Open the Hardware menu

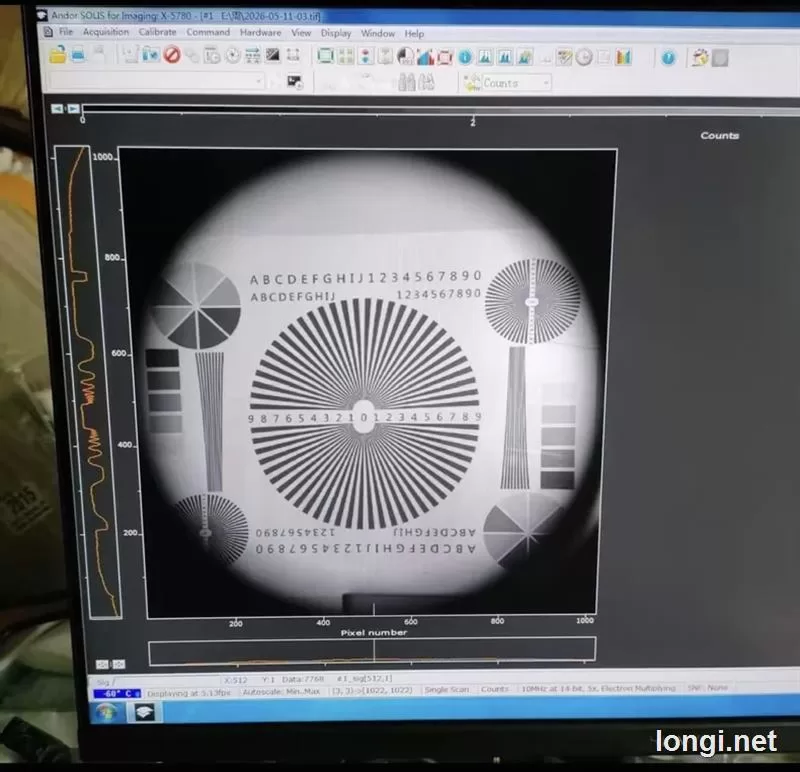(261, 33)
